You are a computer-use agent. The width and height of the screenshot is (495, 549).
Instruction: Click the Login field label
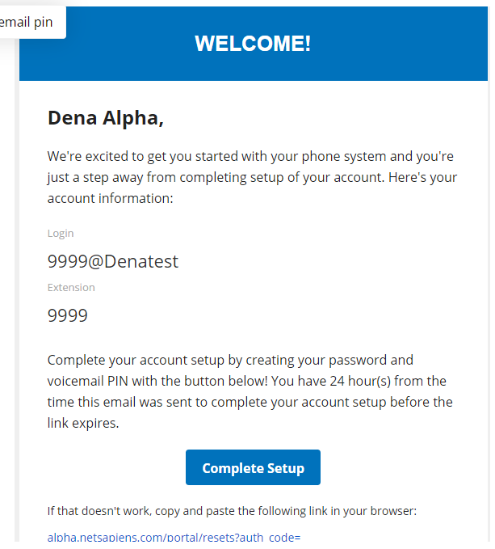(61, 233)
